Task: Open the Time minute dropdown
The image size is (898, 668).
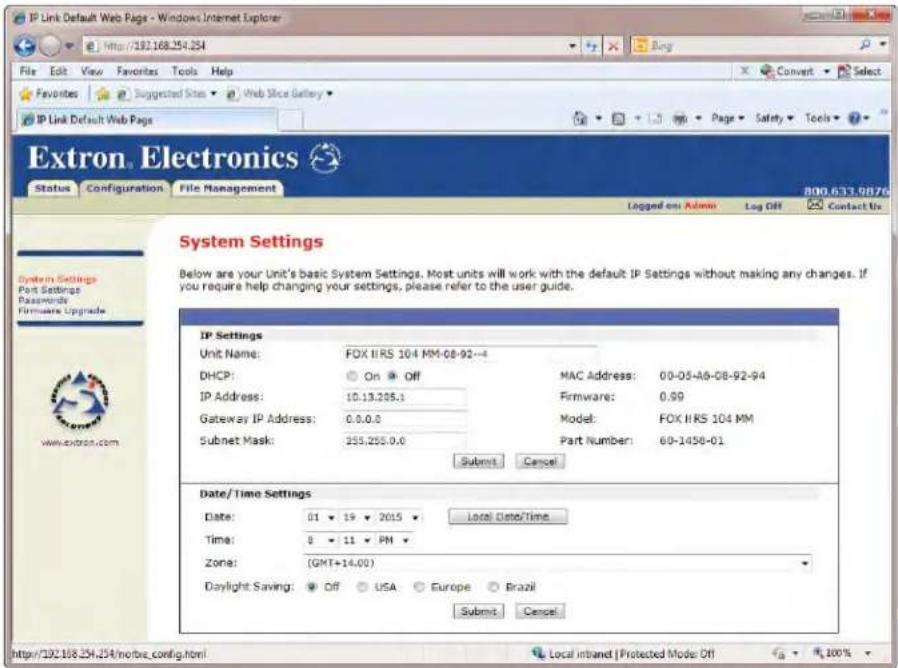Action: (356, 540)
